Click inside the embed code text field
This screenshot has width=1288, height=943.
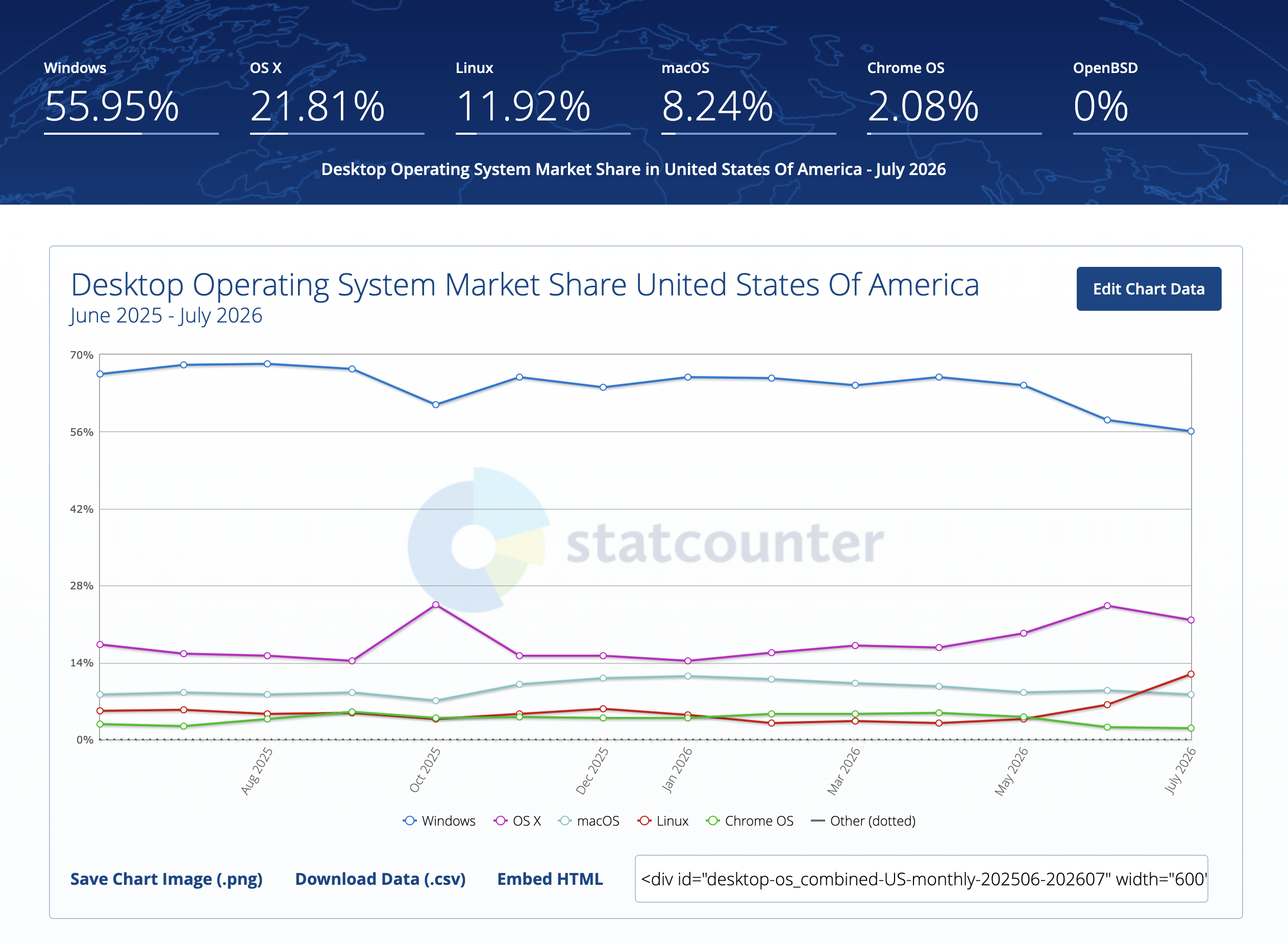[922, 879]
